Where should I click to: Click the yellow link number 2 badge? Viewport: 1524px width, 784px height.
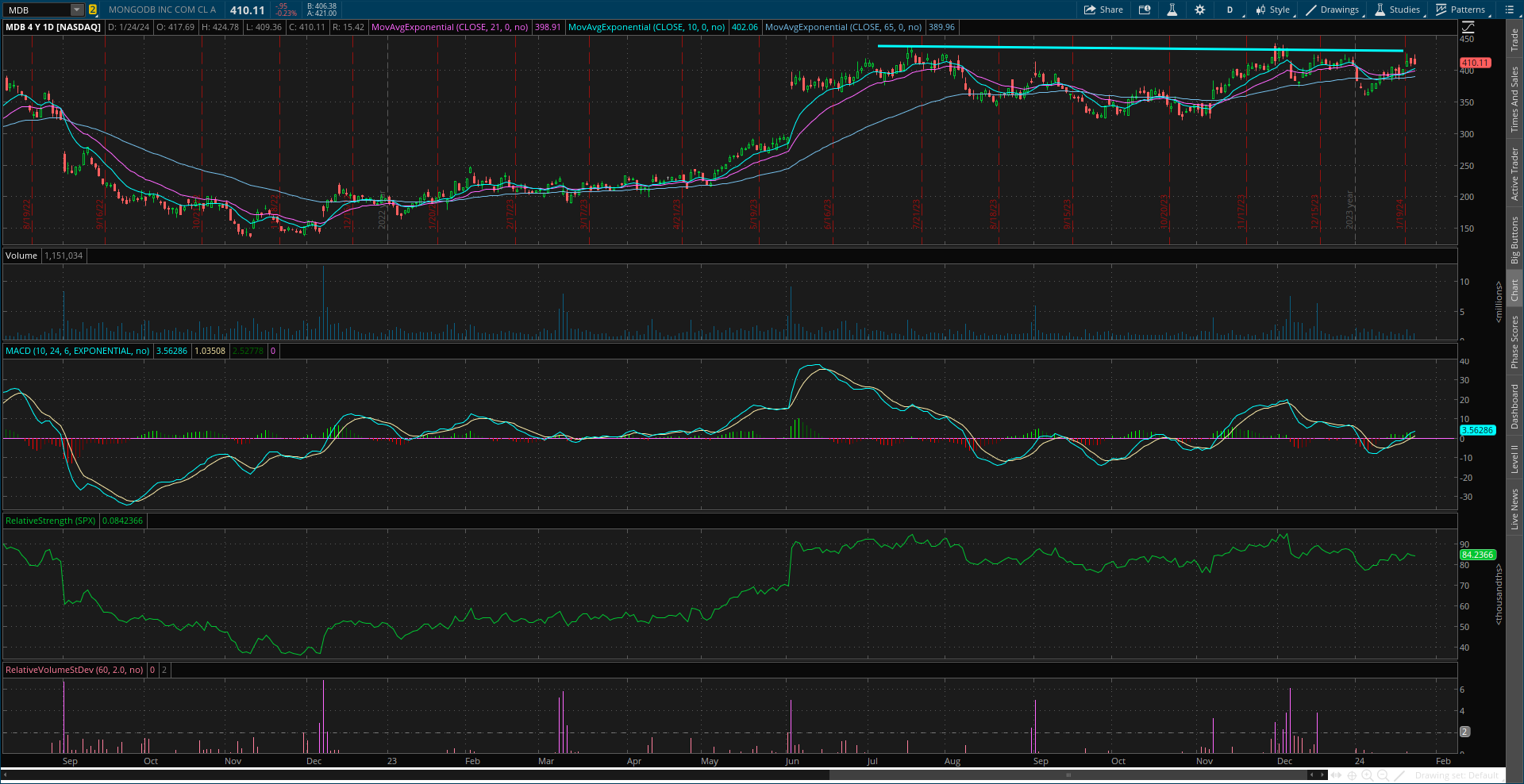coord(93,10)
